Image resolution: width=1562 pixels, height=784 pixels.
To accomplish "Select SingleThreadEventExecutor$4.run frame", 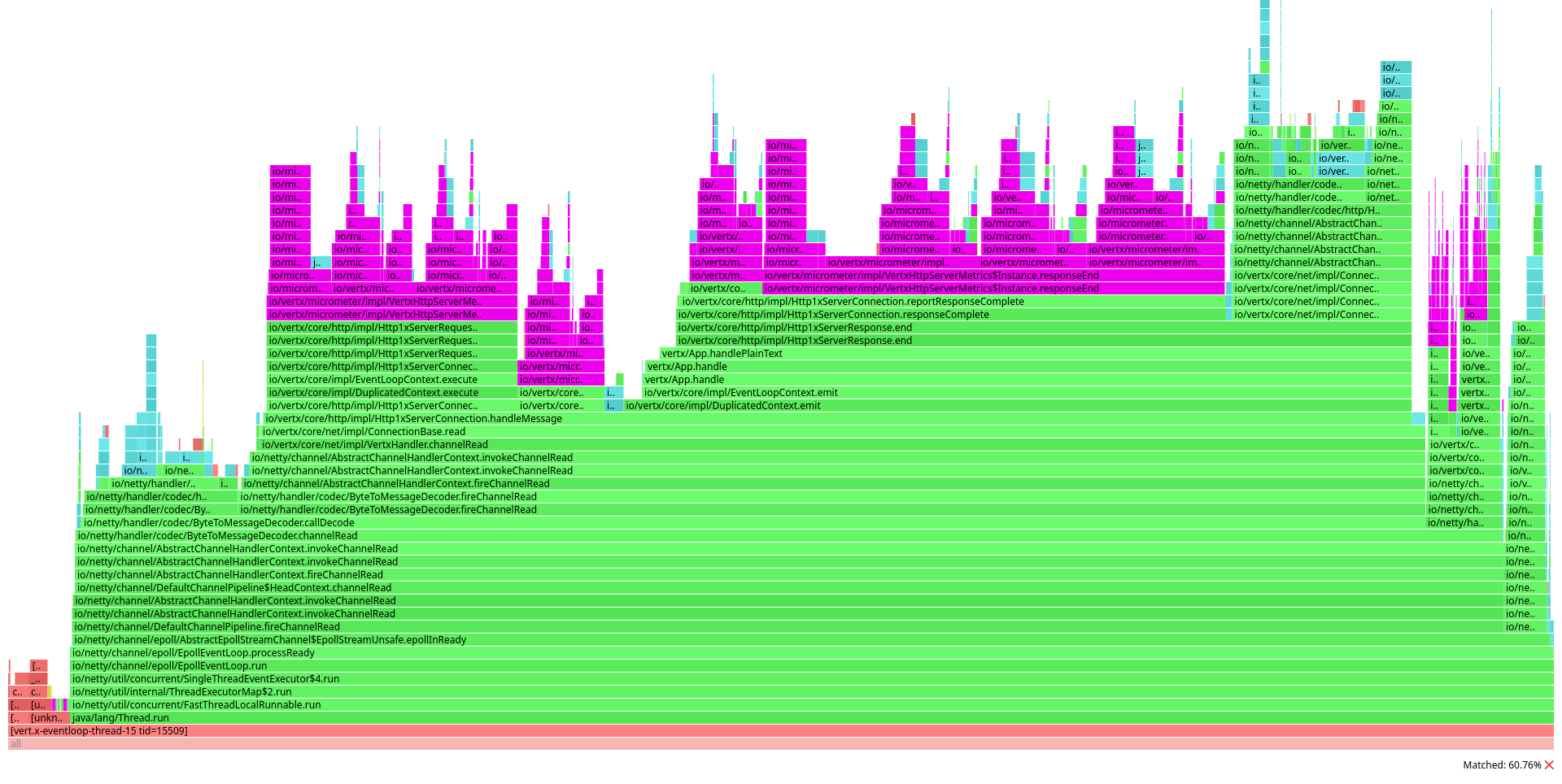I will point(812,679).
